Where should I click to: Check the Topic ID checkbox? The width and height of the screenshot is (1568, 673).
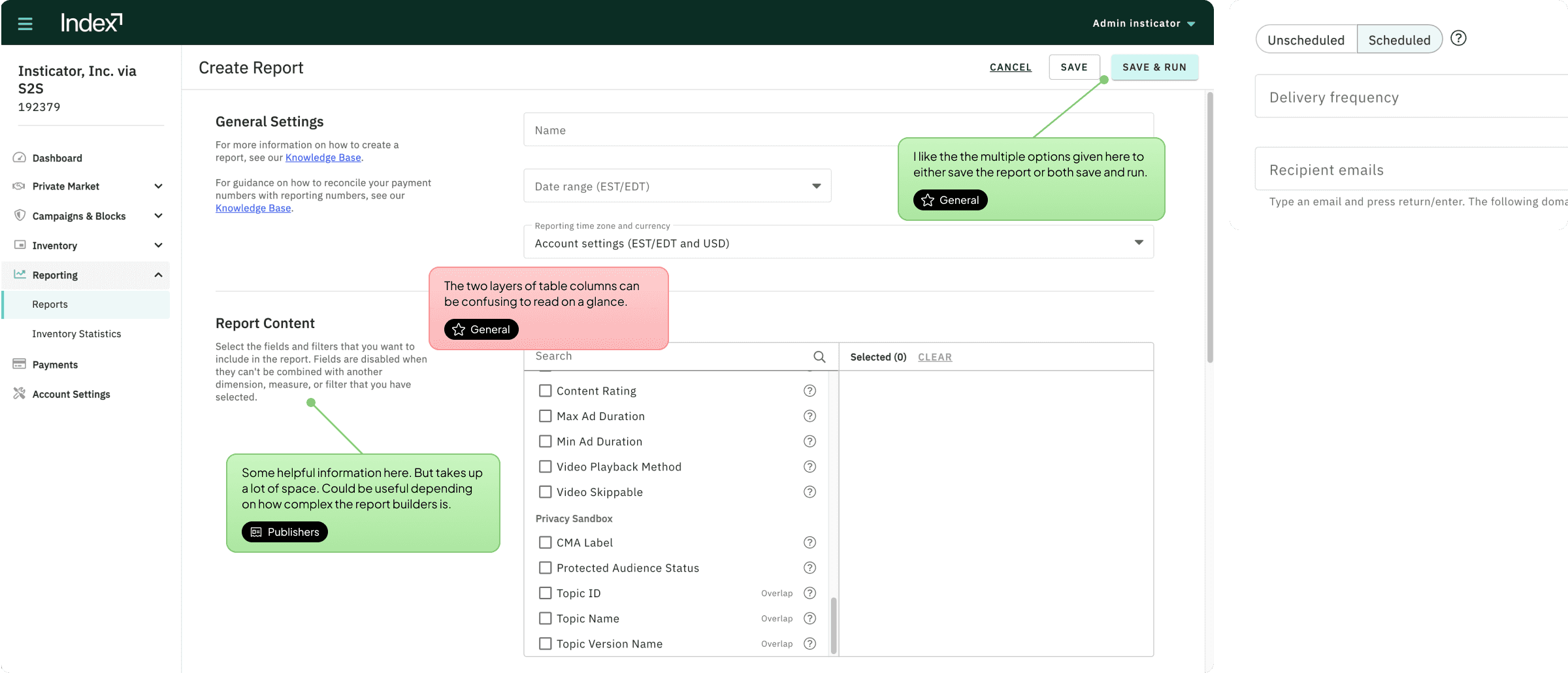[545, 593]
